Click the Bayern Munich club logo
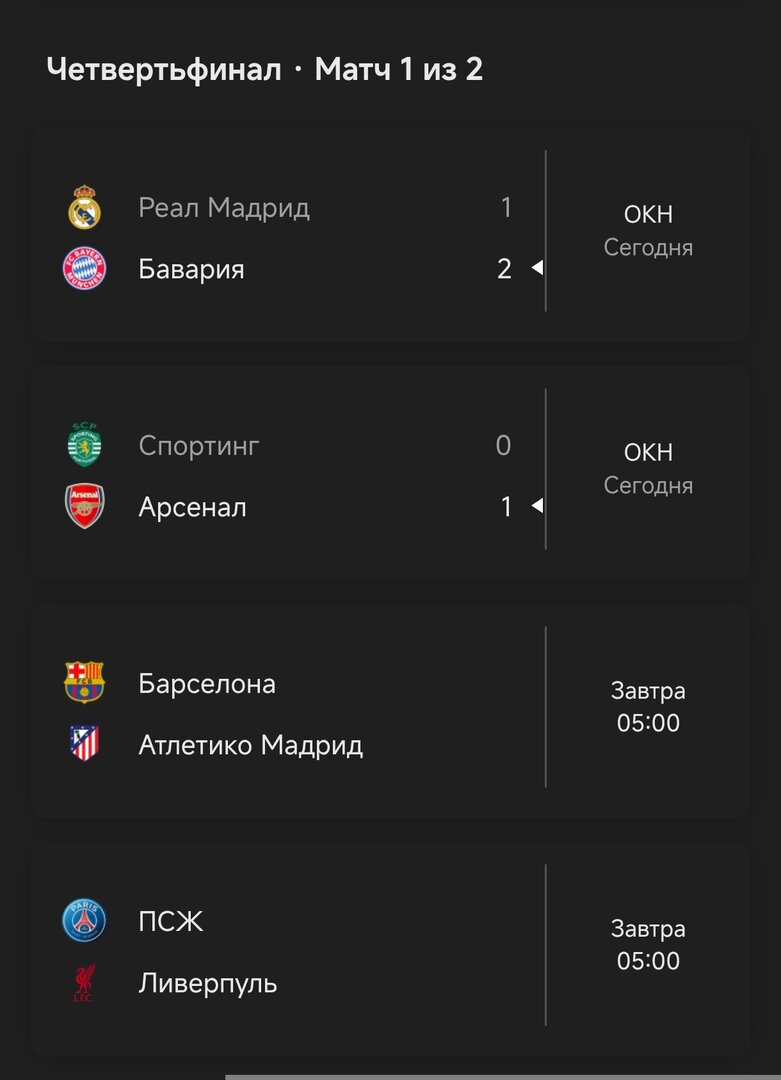Image resolution: width=781 pixels, height=1080 pixels. [x=84, y=269]
